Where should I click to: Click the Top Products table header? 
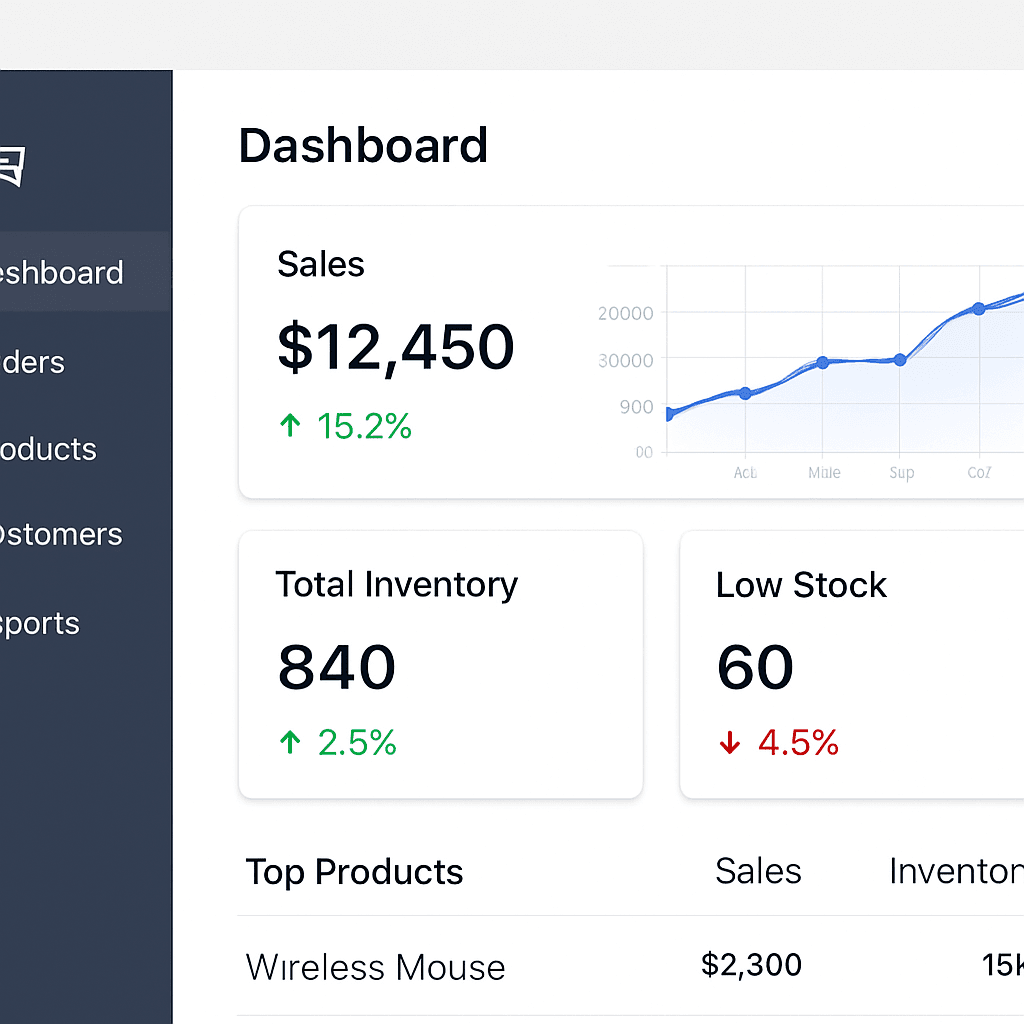point(354,872)
